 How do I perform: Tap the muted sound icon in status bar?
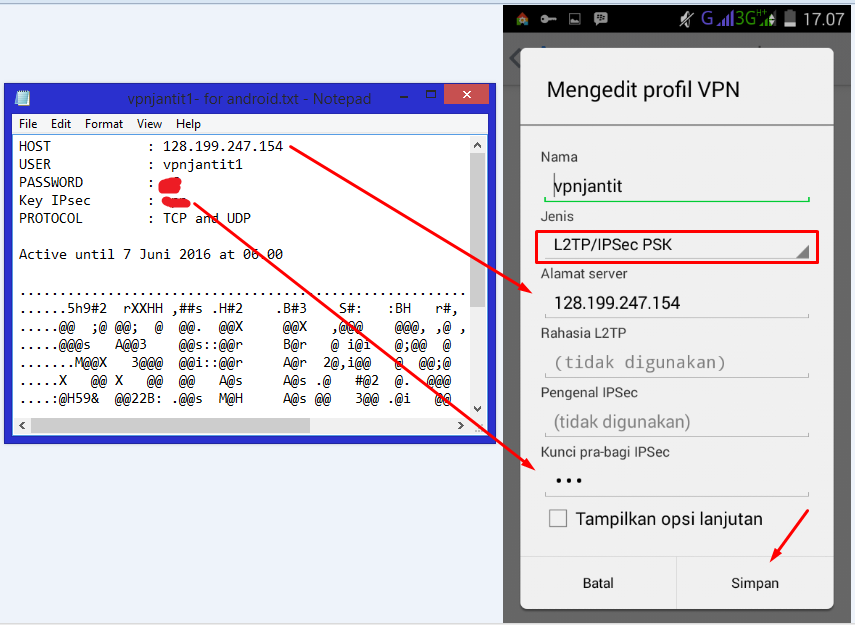(x=686, y=20)
